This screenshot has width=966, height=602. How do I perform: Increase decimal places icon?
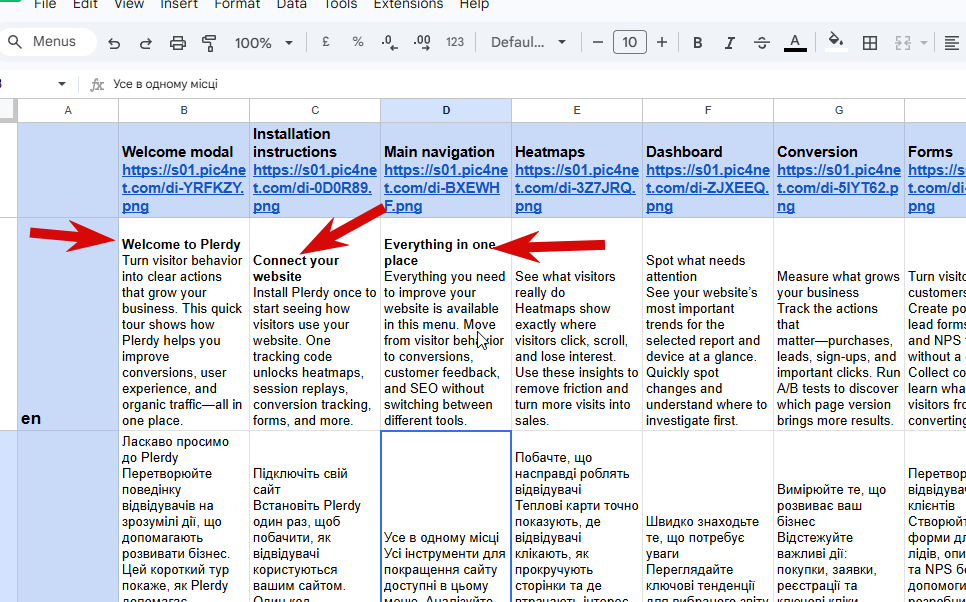coord(422,42)
